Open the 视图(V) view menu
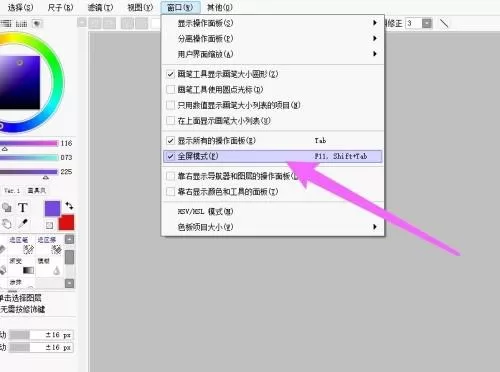 point(140,7)
